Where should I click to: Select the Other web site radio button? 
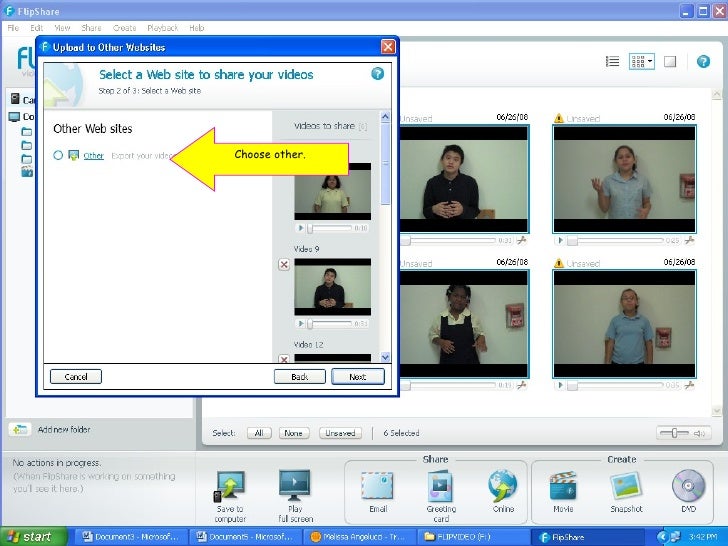(x=58, y=155)
